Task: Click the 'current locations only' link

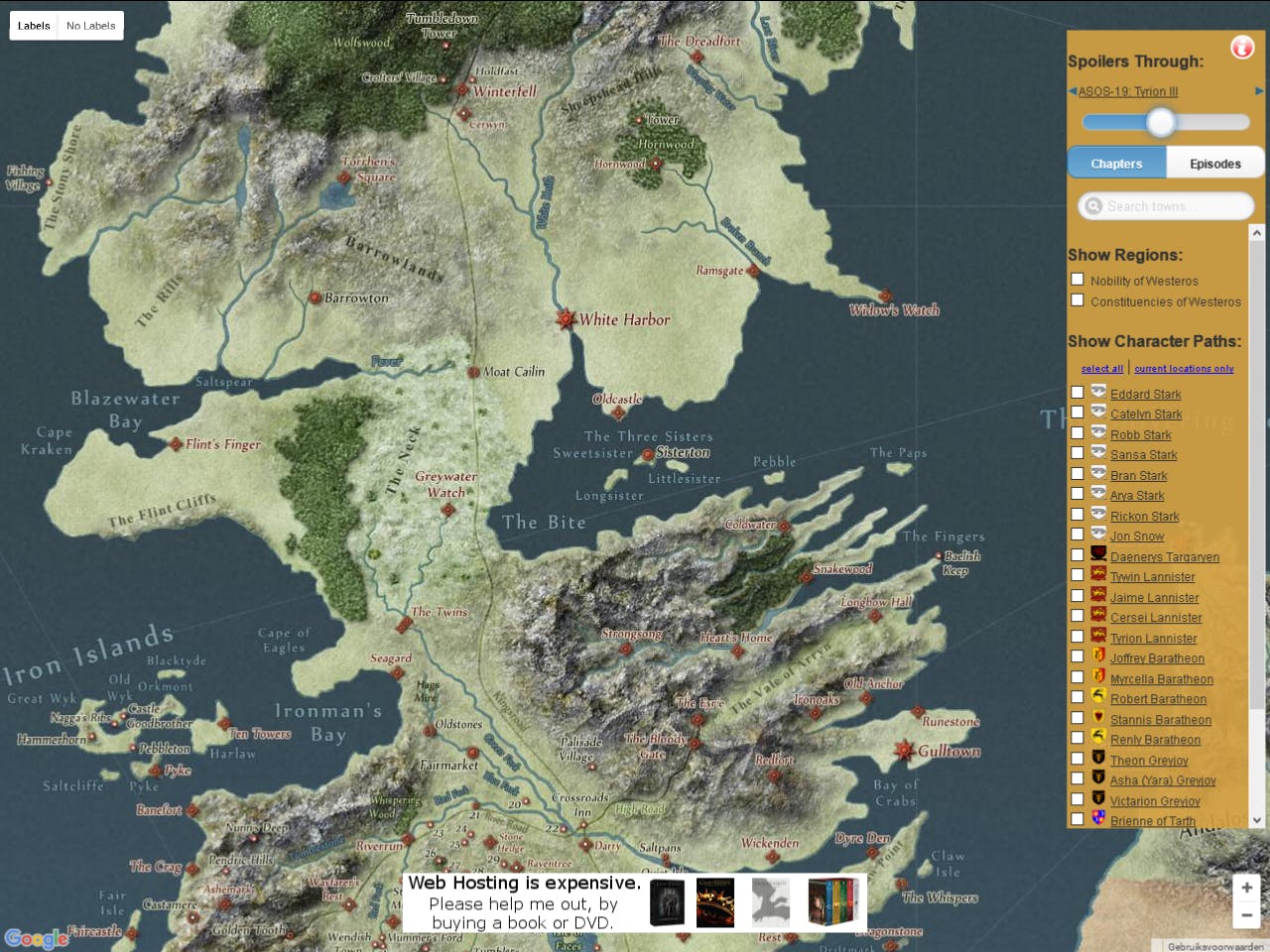Action: 1185,368
